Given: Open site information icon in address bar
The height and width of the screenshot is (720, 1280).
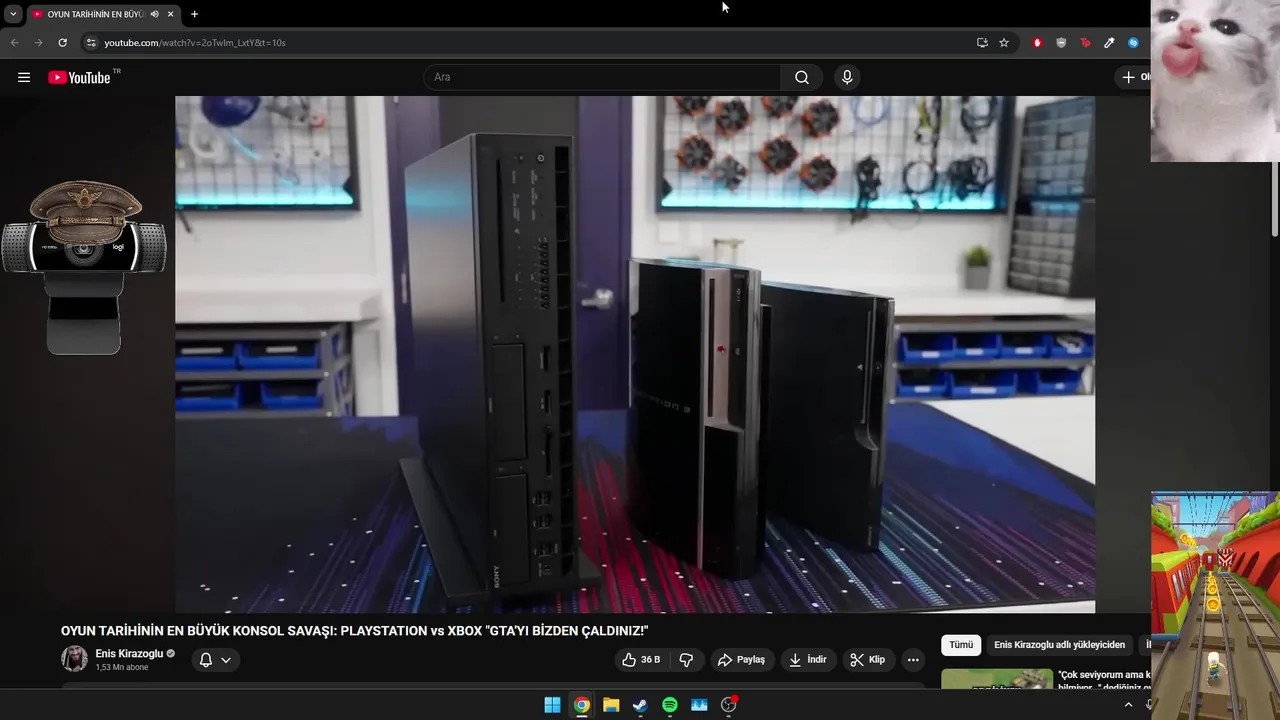Looking at the screenshot, I should coord(91,43).
